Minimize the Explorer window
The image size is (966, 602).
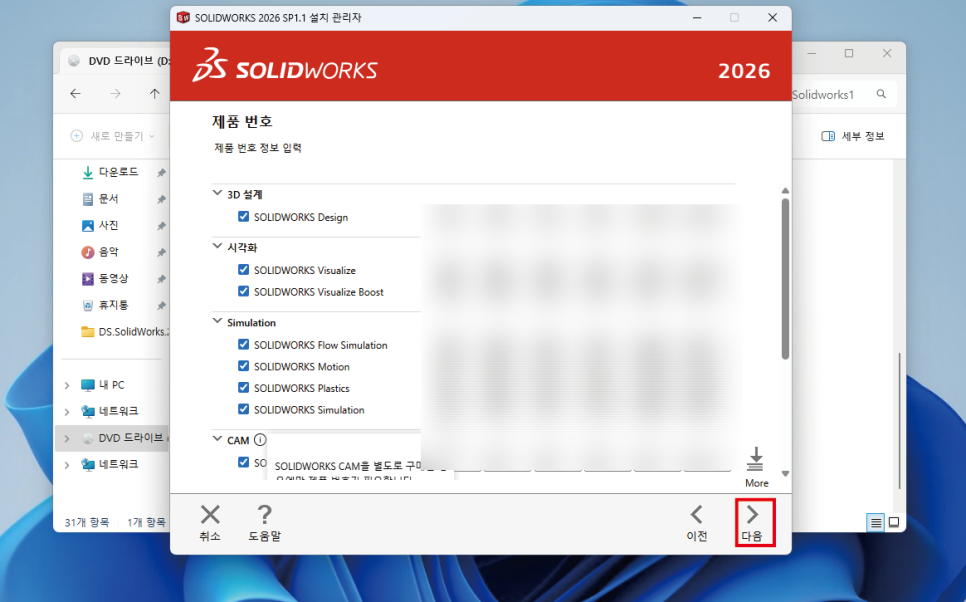pyautogui.click(x=812, y=54)
